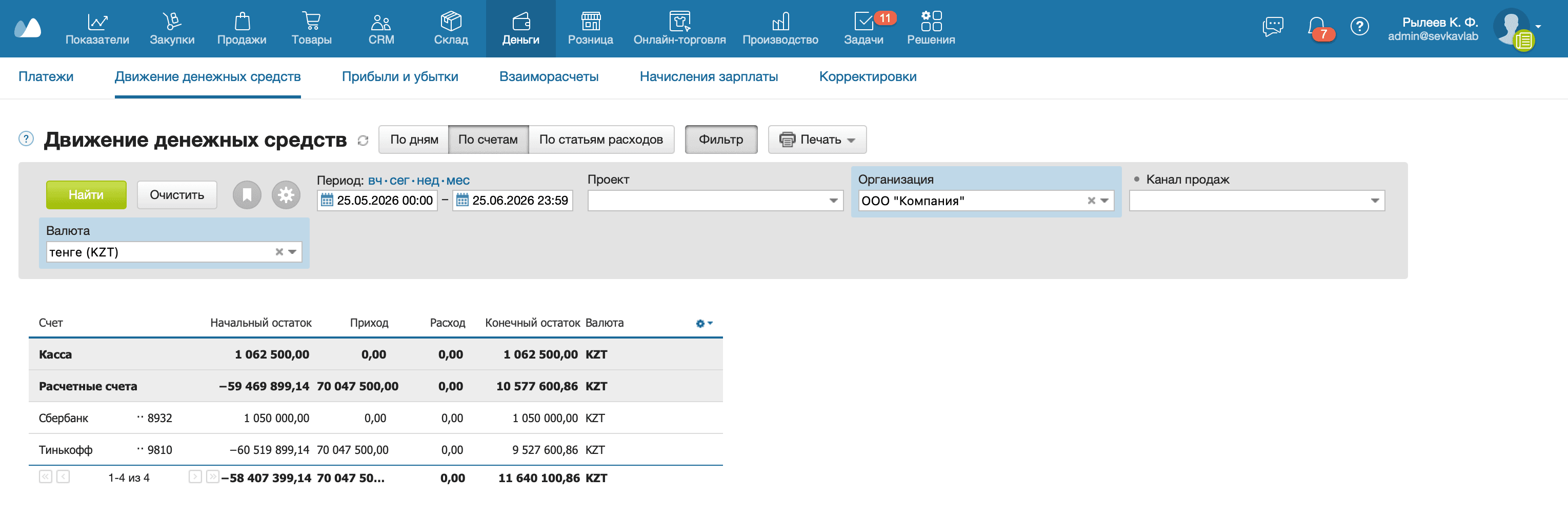Open the support chat icon
The image size is (1568, 516).
click(1273, 26)
